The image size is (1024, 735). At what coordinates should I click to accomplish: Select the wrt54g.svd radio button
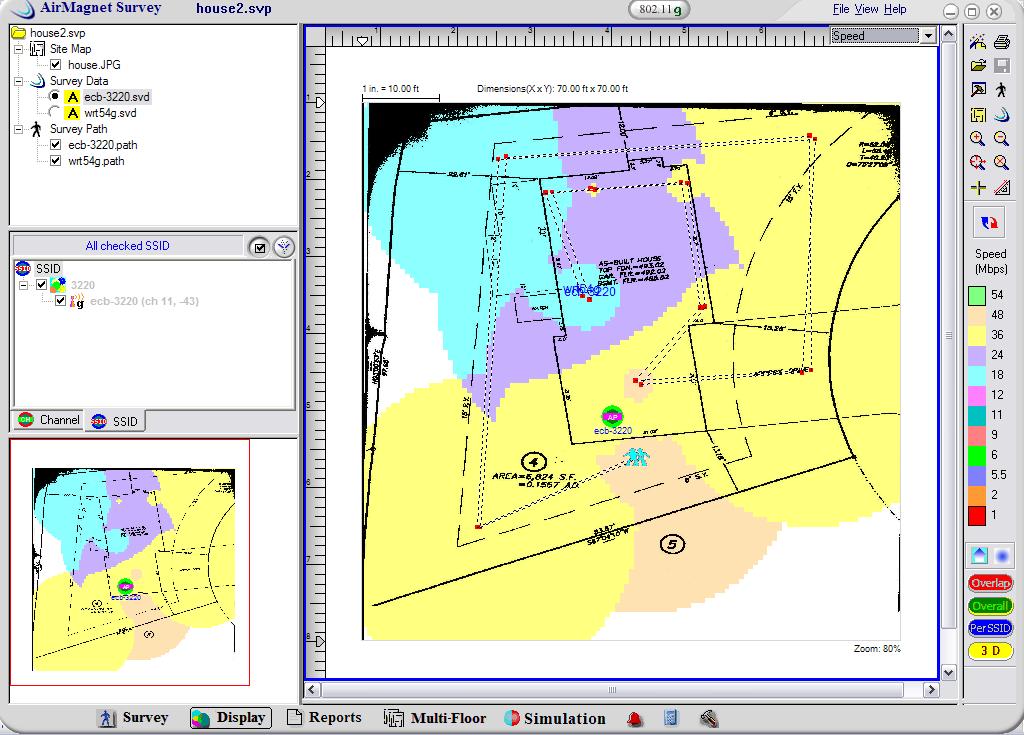pos(55,112)
